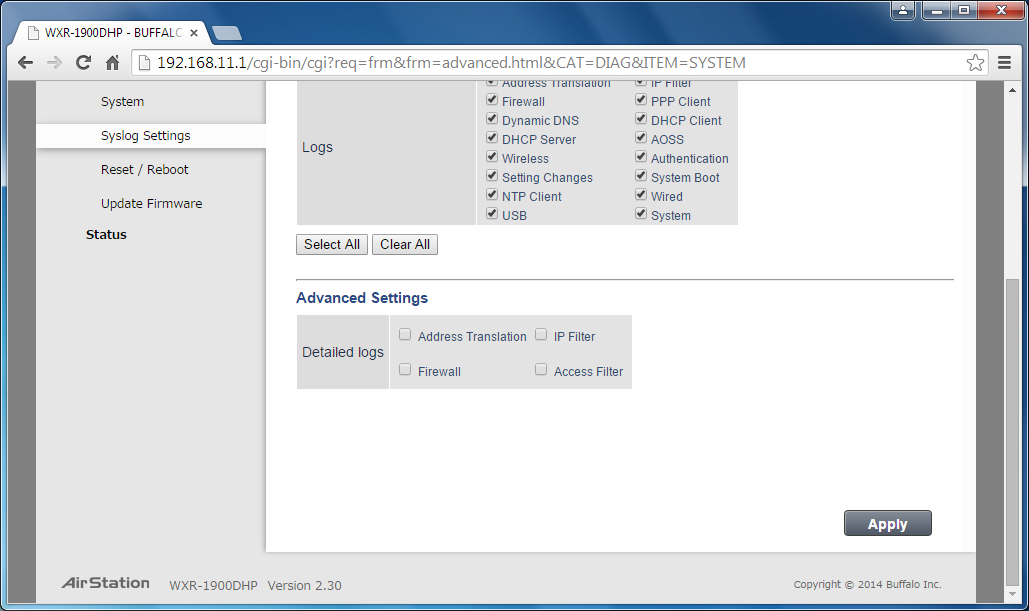Click the page scrollbar down arrow
The width and height of the screenshot is (1029, 611).
(1013, 595)
